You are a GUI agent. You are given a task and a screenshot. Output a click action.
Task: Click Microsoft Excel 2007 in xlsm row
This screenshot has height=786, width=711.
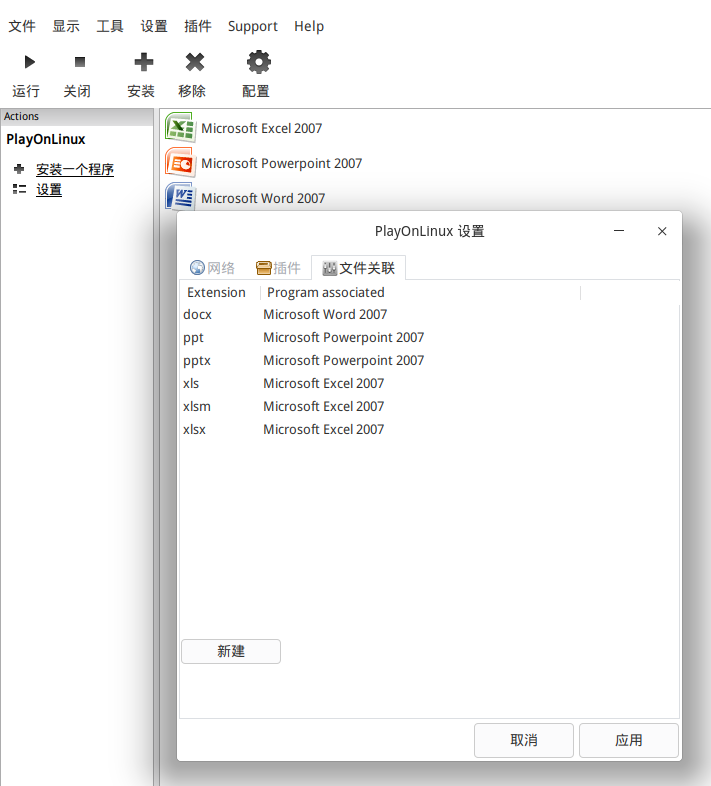(x=323, y=407)
